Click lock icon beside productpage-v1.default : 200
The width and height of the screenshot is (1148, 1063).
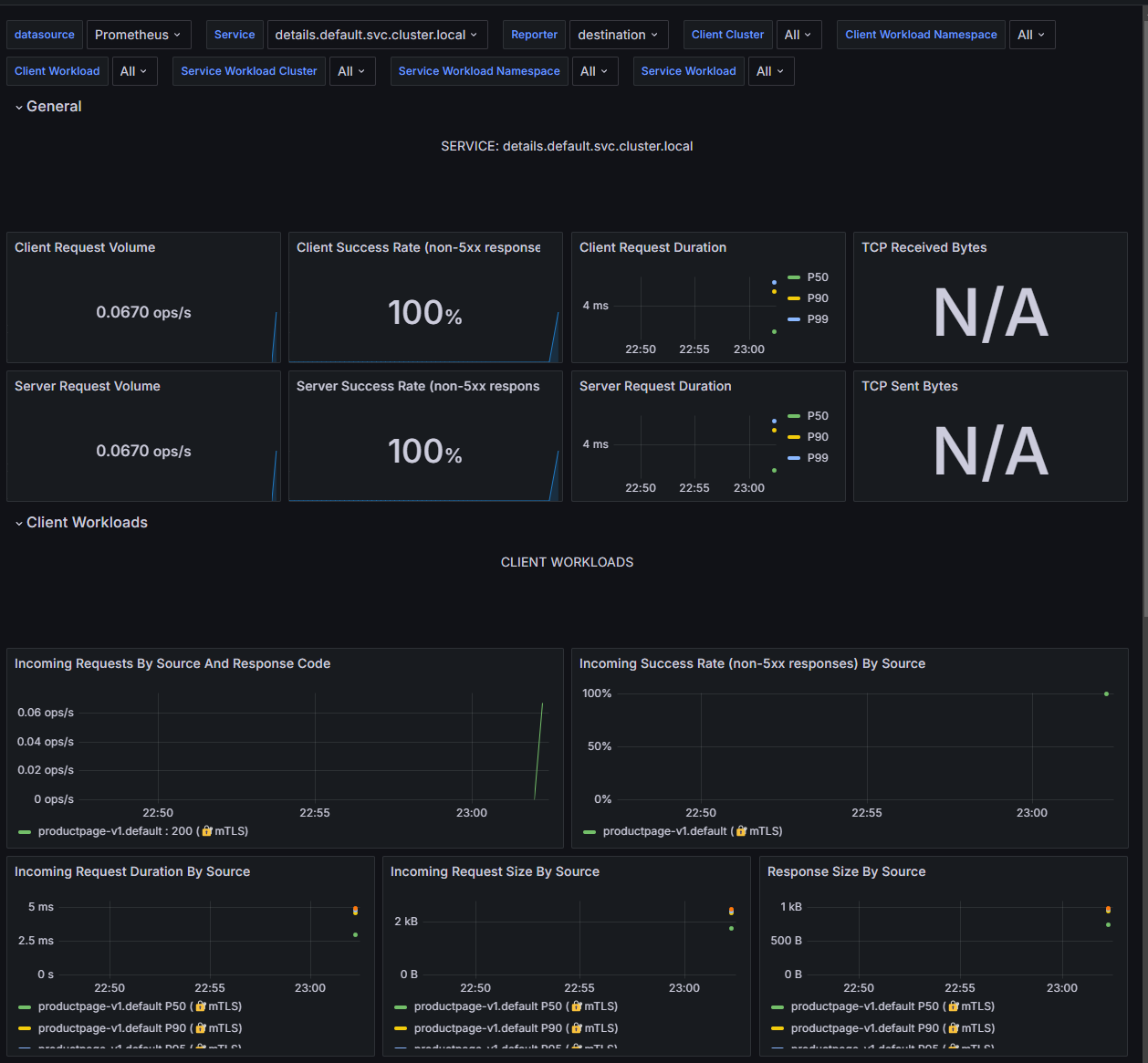(x=207, y=831)
